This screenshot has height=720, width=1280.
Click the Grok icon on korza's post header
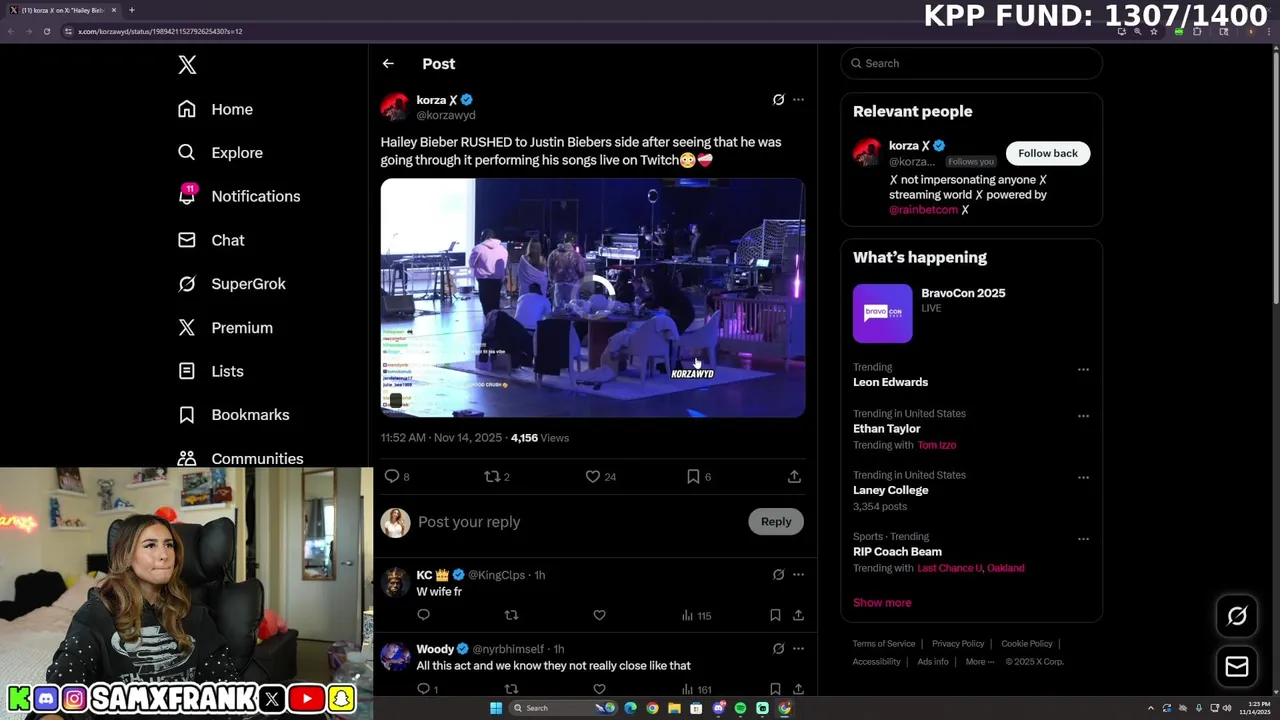778,100
